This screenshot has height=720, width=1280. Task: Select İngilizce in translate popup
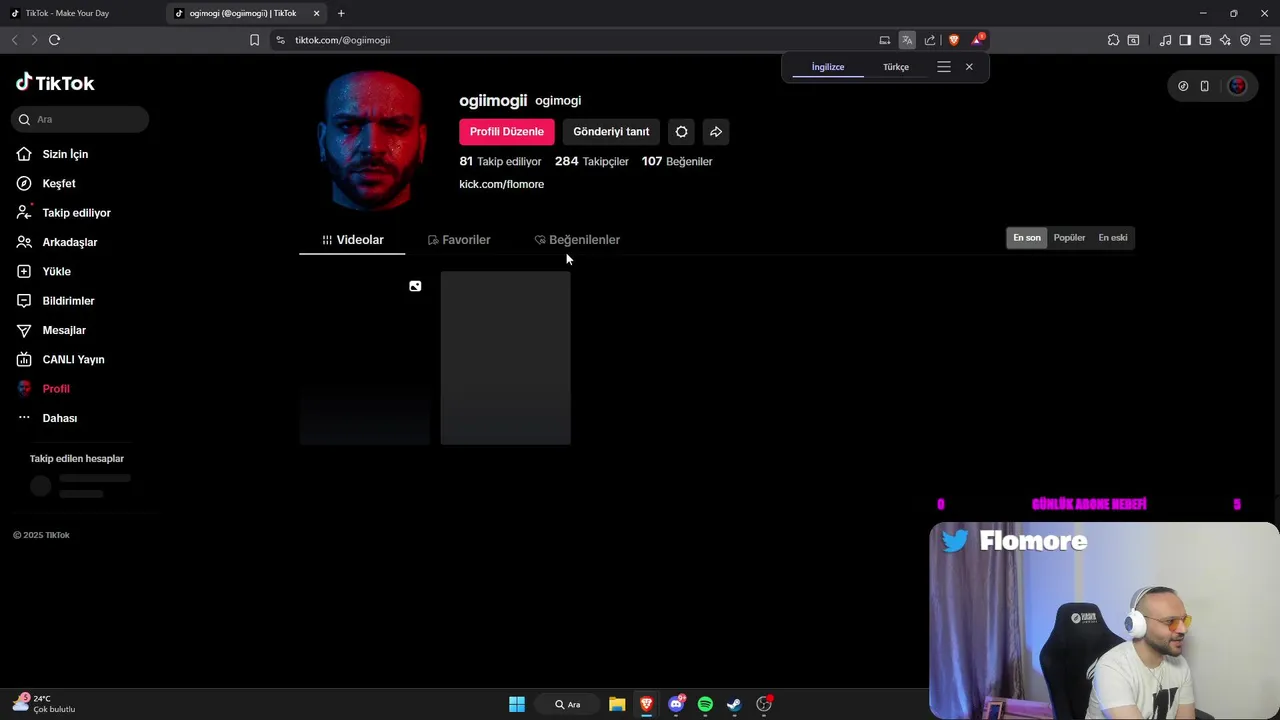pyautogui.click(x=828, y=67)
